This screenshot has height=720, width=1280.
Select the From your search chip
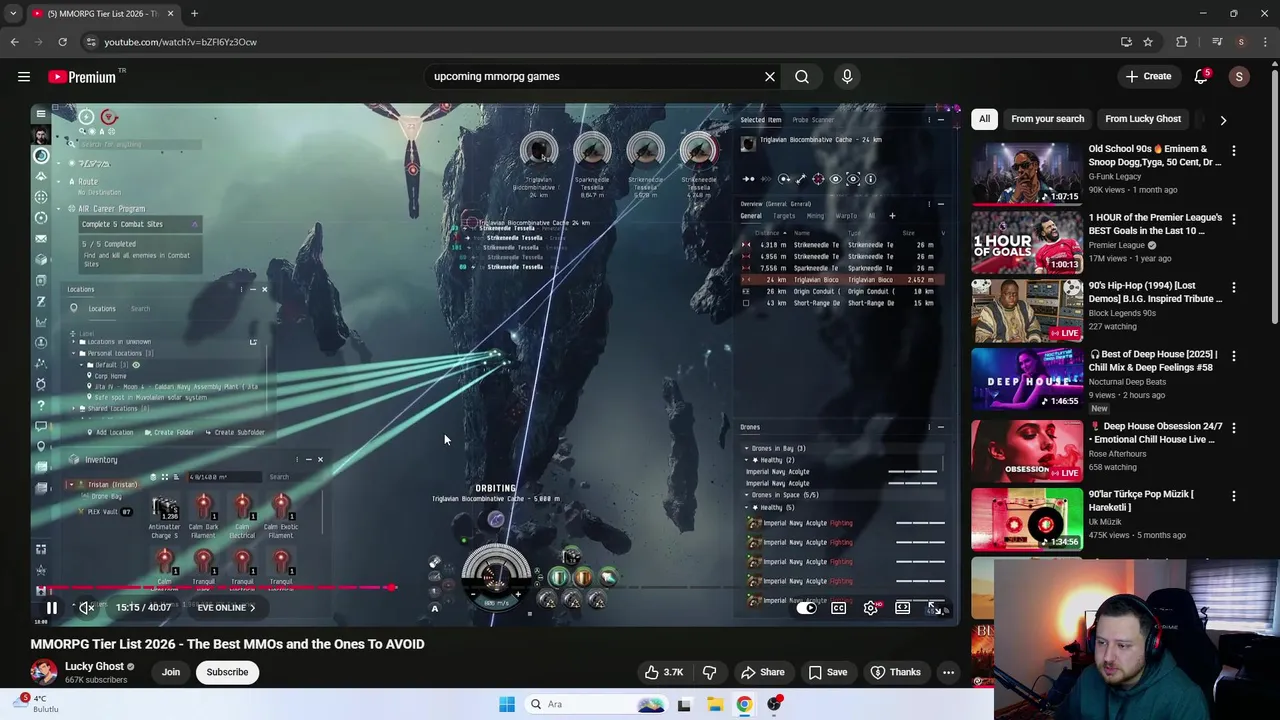[1047, 119]
